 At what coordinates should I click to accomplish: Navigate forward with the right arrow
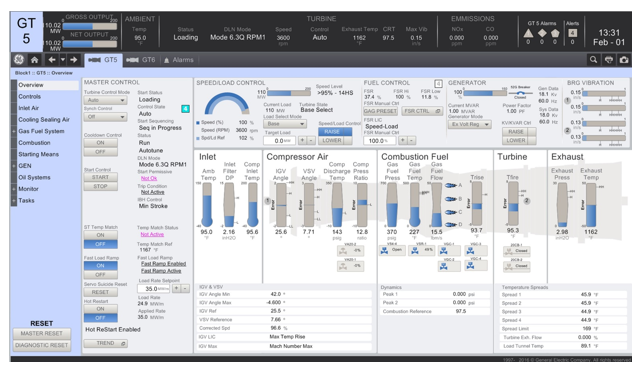tap(74, 60)
